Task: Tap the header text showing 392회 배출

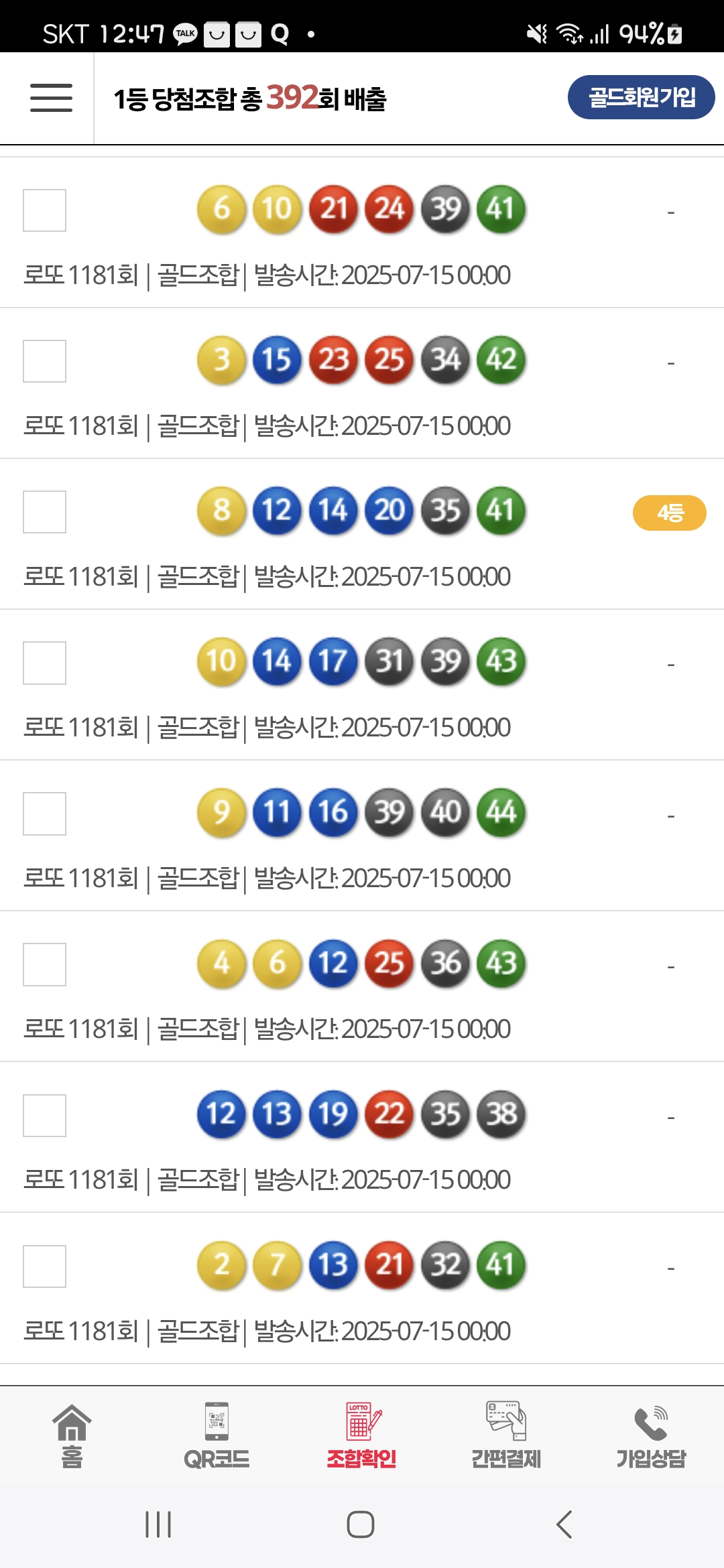Action: 250,99
